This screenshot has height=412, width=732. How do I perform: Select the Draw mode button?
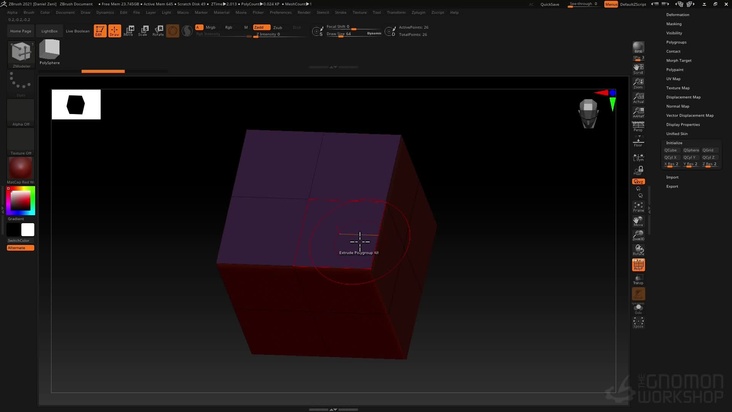click(x=115, y=31)
